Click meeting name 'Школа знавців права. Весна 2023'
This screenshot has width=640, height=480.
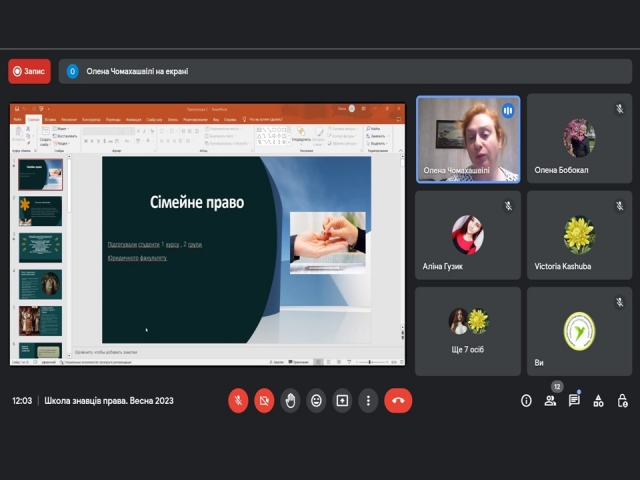coord(109,401)
